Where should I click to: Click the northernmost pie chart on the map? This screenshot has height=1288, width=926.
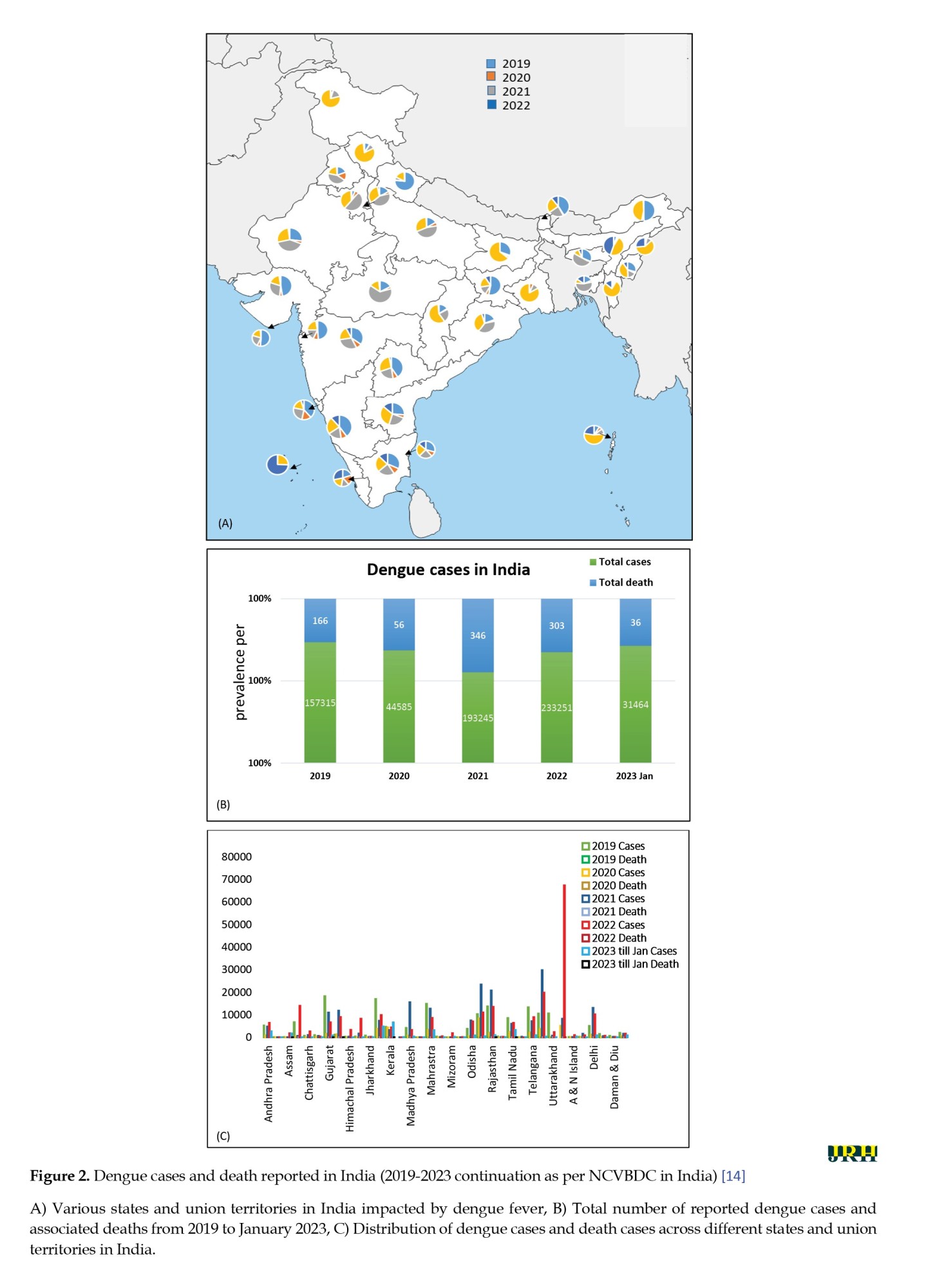(x=330, y=98)
